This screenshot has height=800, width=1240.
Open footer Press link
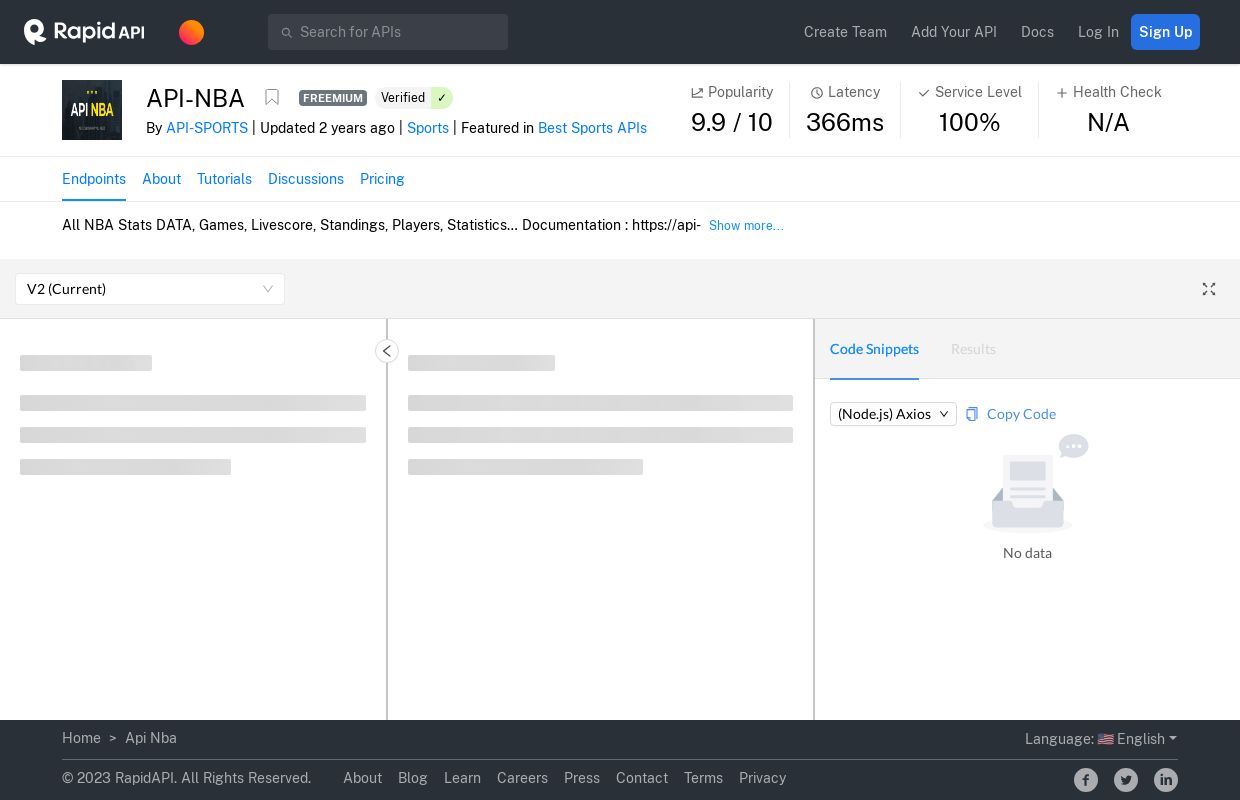point(582,778)
